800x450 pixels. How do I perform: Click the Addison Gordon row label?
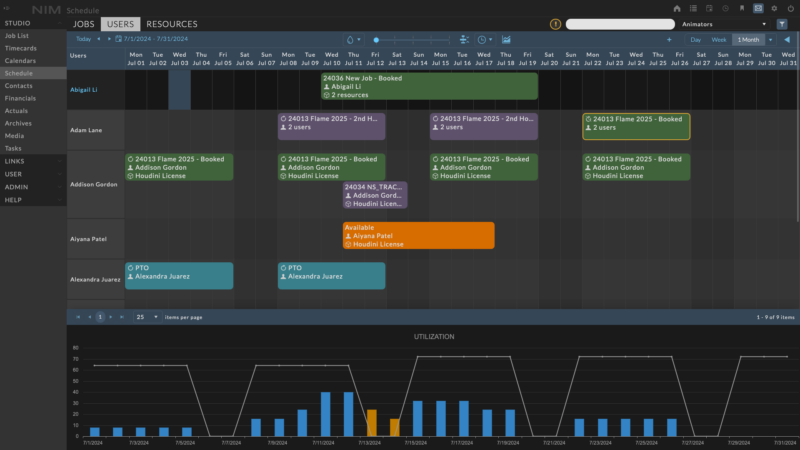pyautogui.click(x=94, y=184)
